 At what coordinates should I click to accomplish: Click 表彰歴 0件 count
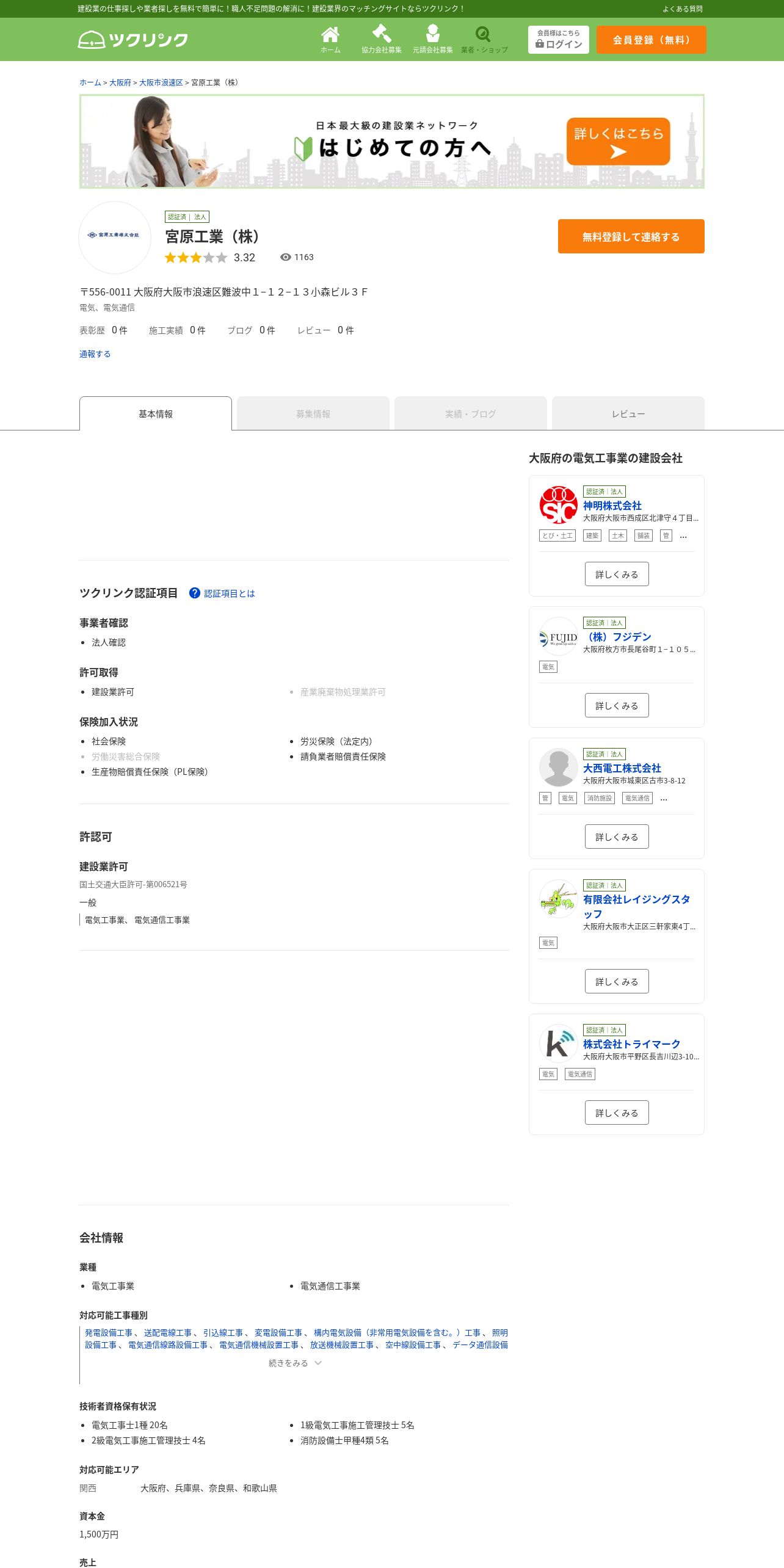[103, 330]
